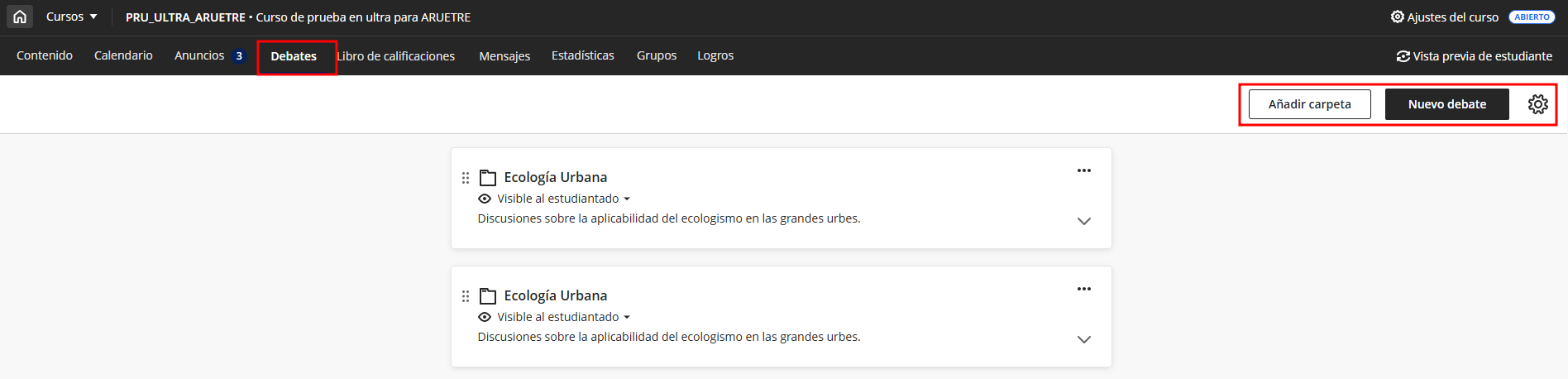Open the debates settings gear icon
The height and width of the screenshot is (379, 1568).
pos(1537,104)
